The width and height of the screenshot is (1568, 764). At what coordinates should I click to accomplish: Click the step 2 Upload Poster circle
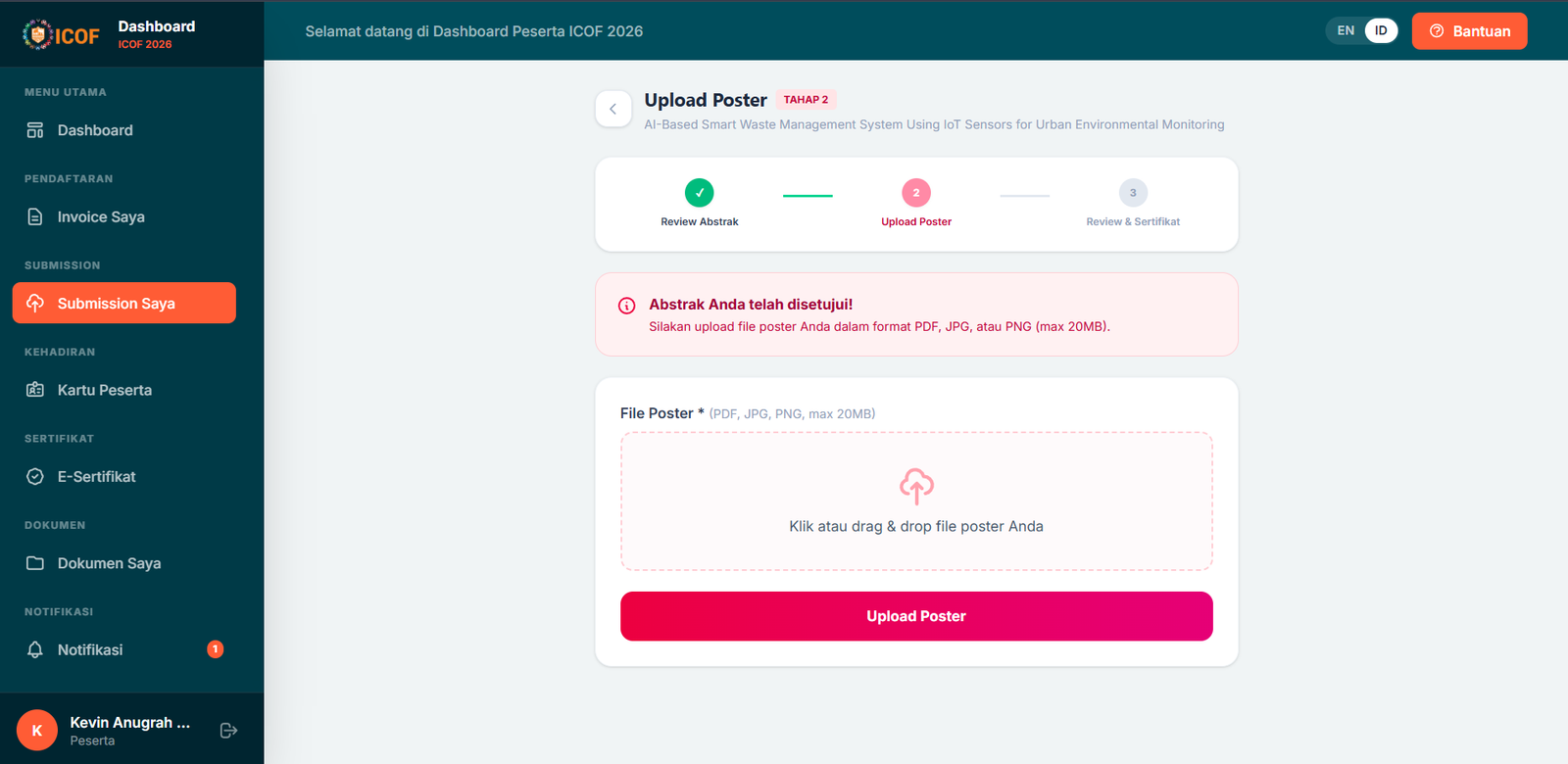[916, 193]
